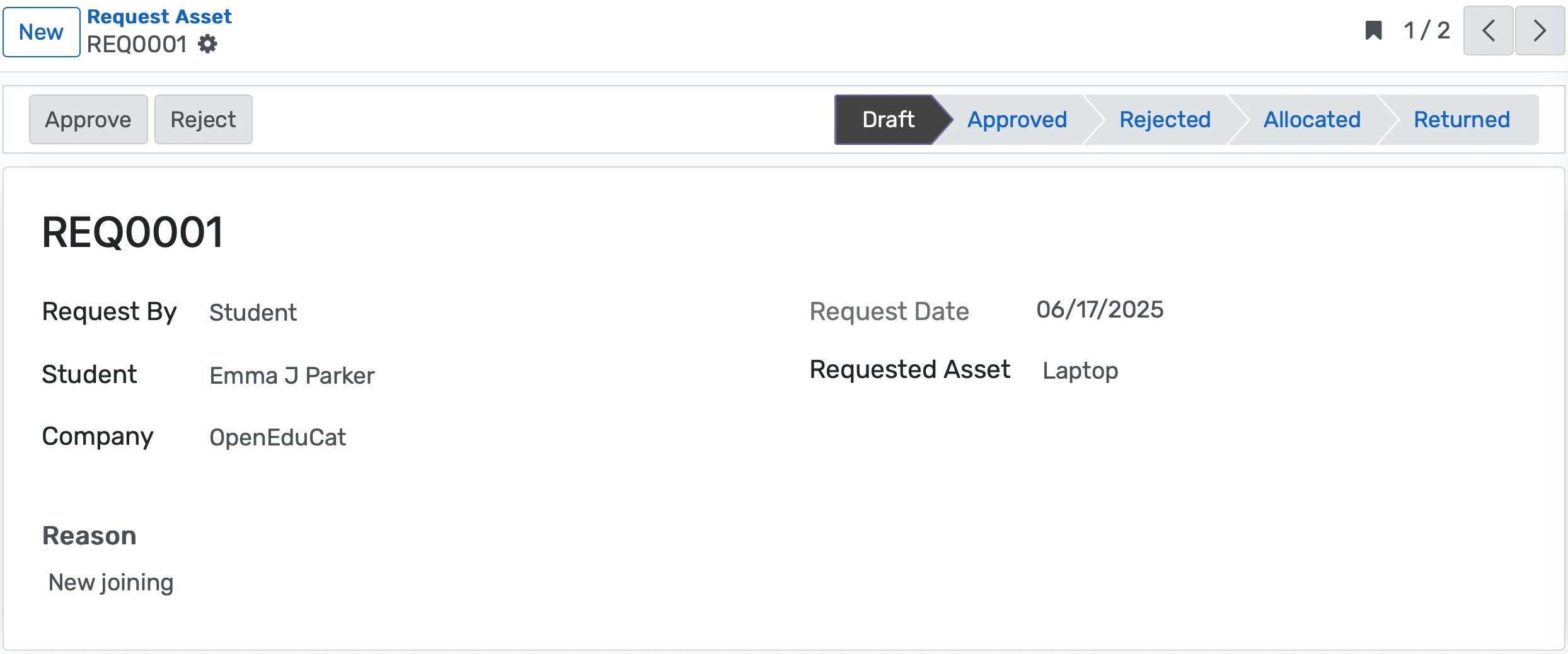1568x654 pixels.
Task: Approve the asset request
Action: pyautogui.click(x=88, y=119)
